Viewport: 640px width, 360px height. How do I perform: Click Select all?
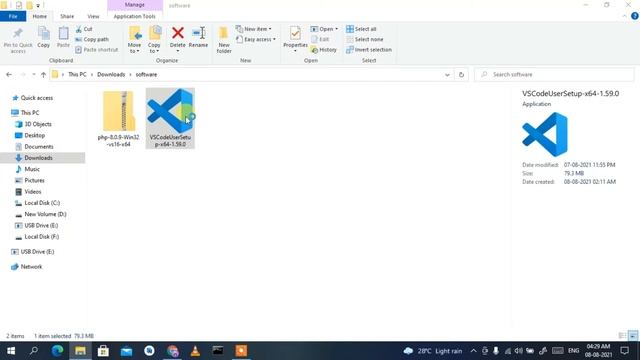[361, 29]
